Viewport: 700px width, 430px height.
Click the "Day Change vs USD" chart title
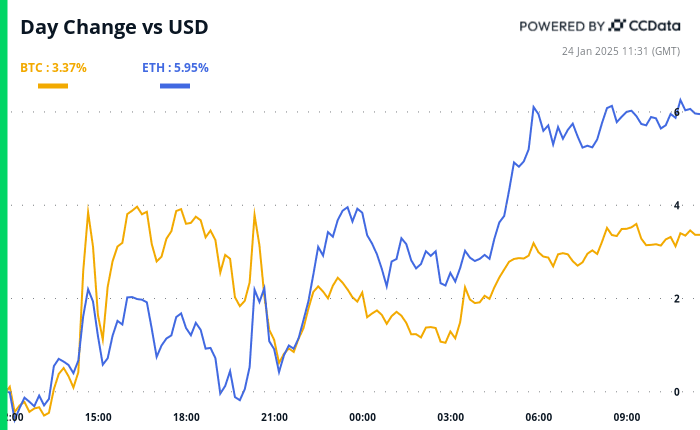[x=114, y=27]
